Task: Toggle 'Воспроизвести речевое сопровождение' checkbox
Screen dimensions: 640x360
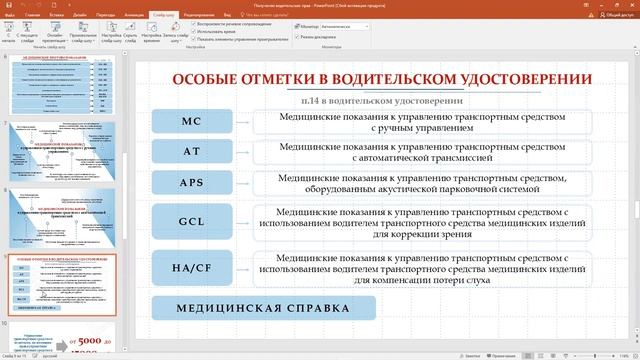Action: (x=194, y=24)
